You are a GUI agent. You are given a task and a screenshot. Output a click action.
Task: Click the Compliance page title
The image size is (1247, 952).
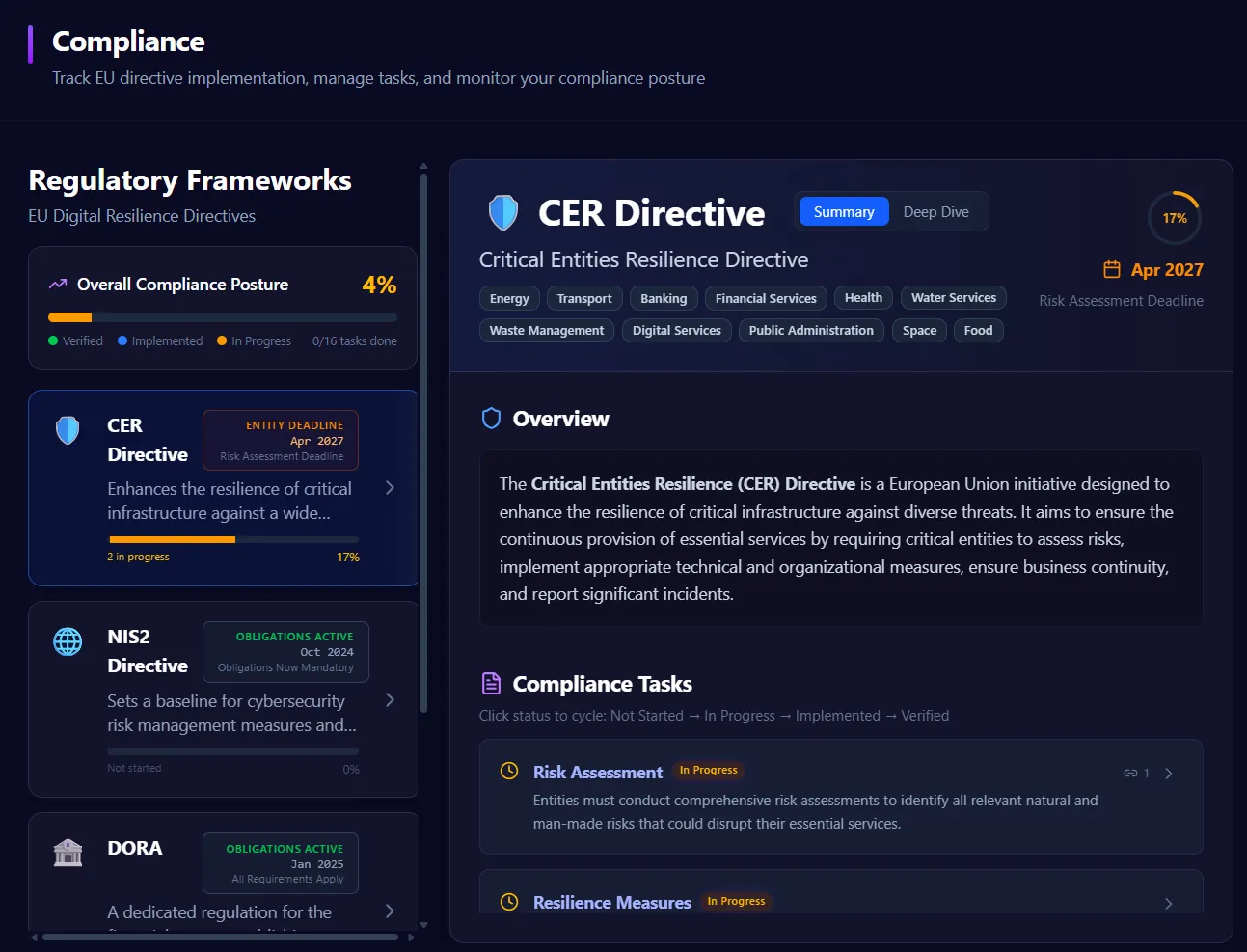point(128,41)
